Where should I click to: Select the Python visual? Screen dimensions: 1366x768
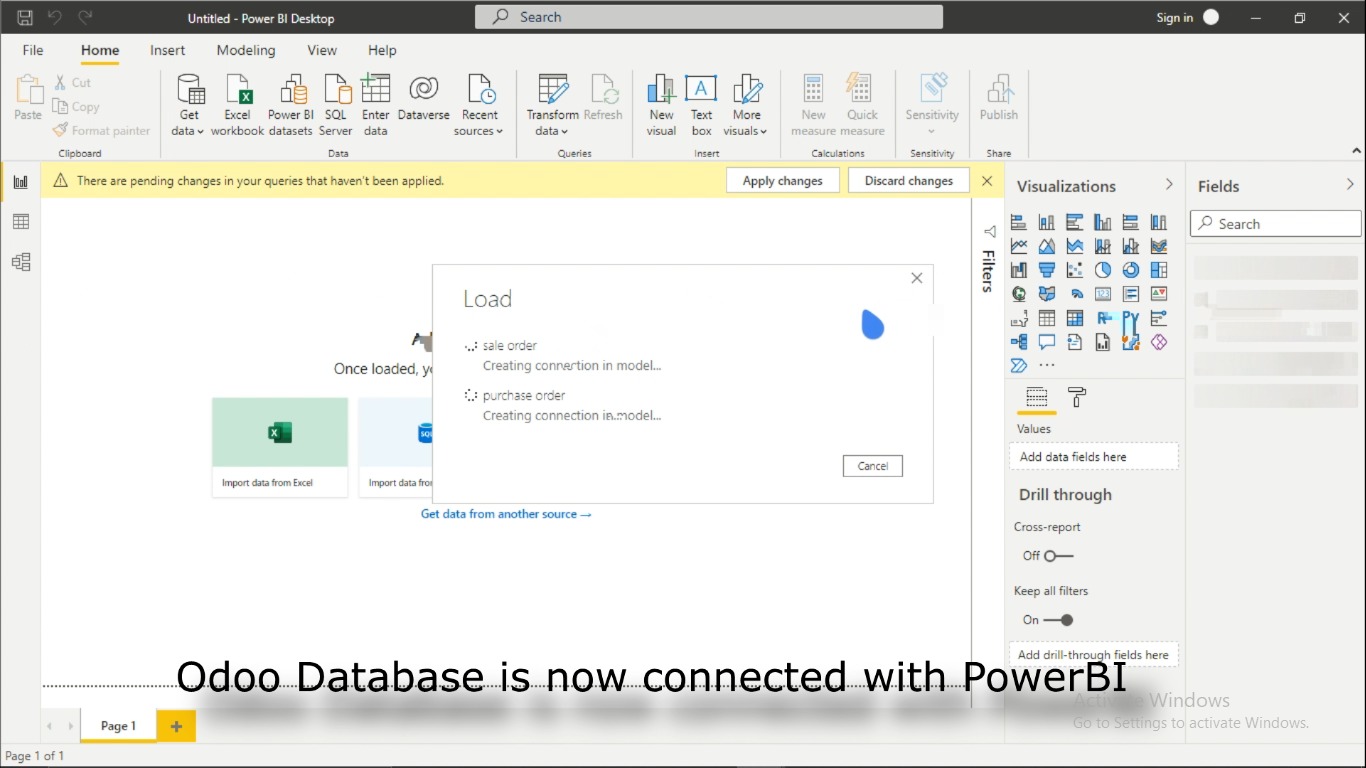pos(1131,318)
